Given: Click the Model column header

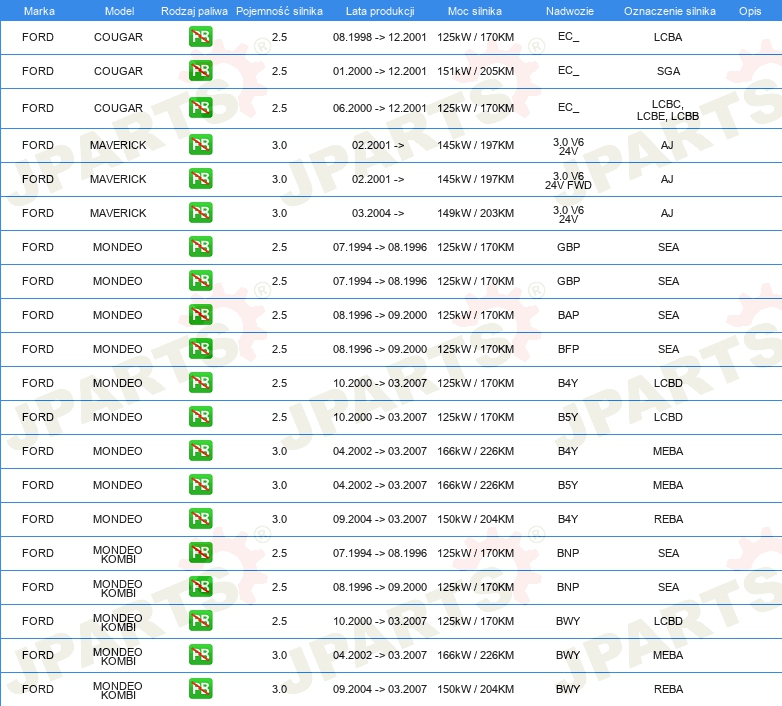Looking at the screenshot, I should pos(120,11).
